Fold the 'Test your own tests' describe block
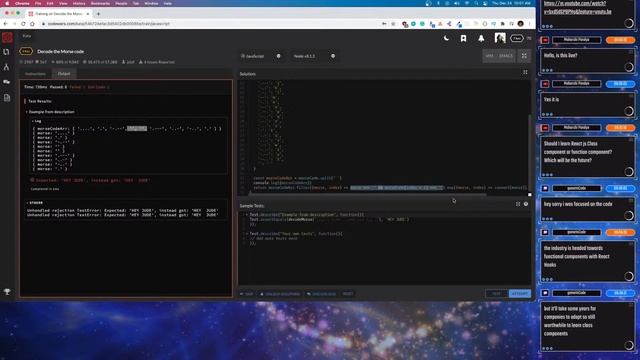Image resolution: width=640 pixels, height=360 pixels. click(247, 234)
